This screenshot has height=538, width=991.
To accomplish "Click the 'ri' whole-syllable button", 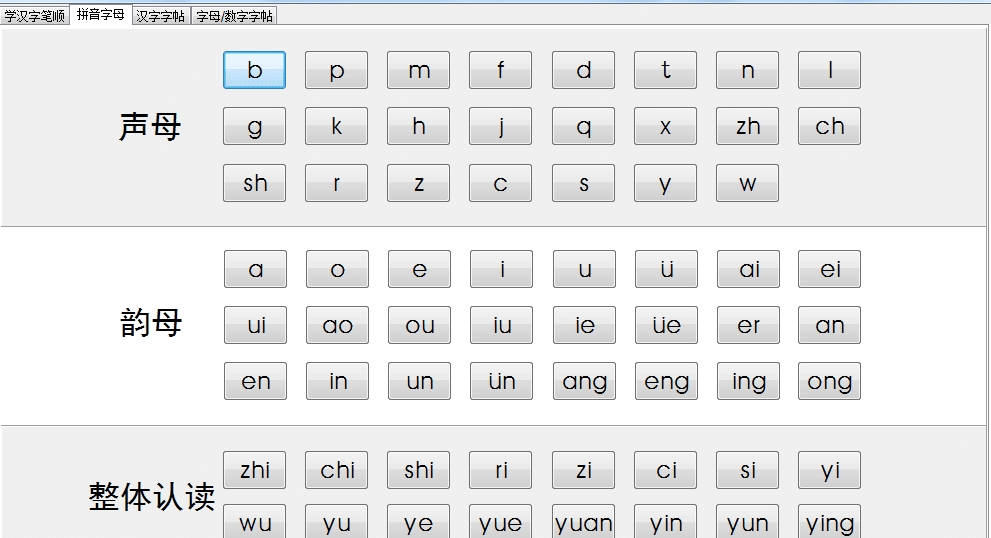I will click(x=501, y=471).
